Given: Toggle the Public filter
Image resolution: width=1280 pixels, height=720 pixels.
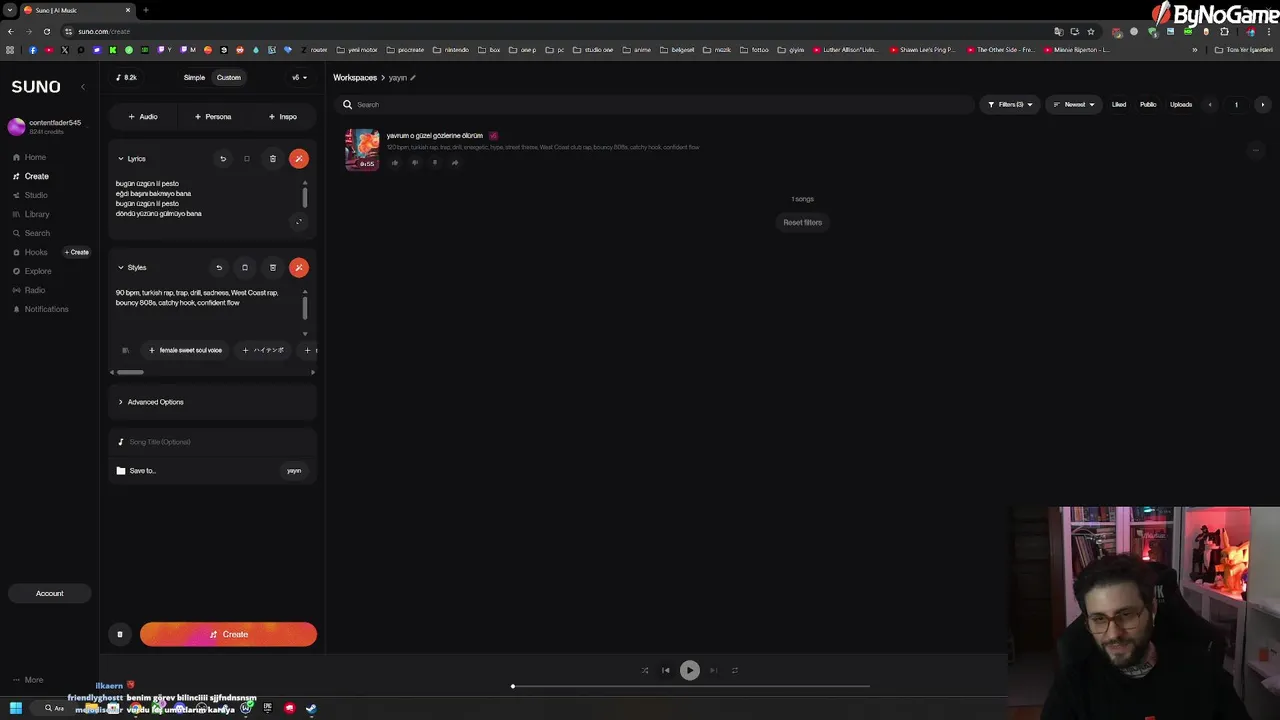Looking at the screenshot, I should tap(1148, 104).
